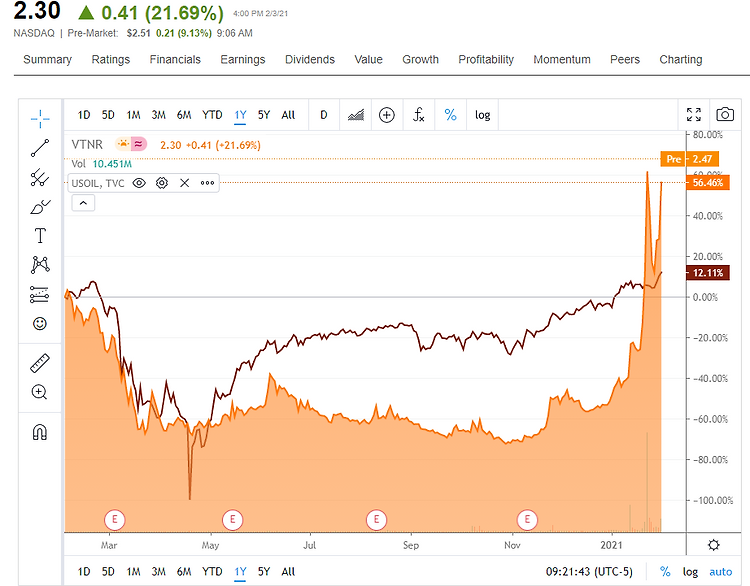Select the pitchfork drawing tool
The image size is (750, 586).
[x=40, y=177]
